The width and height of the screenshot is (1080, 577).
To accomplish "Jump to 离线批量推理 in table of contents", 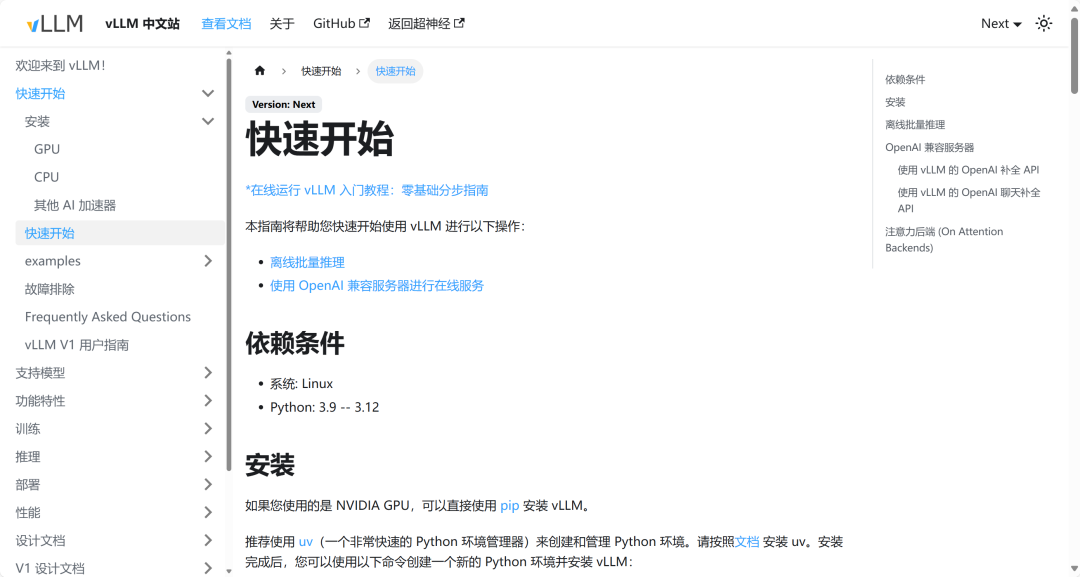I will pos(915,125).
